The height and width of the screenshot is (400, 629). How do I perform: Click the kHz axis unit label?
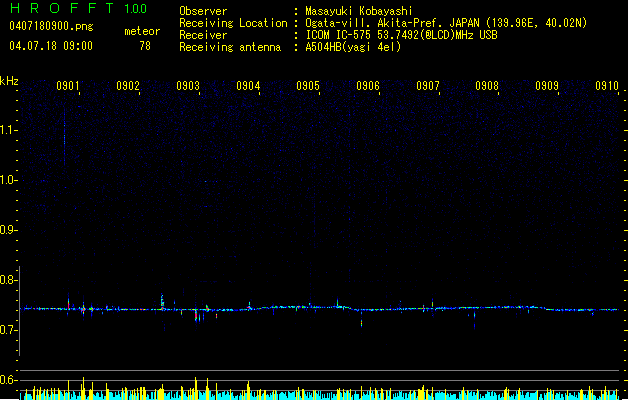tap(9, 81)
